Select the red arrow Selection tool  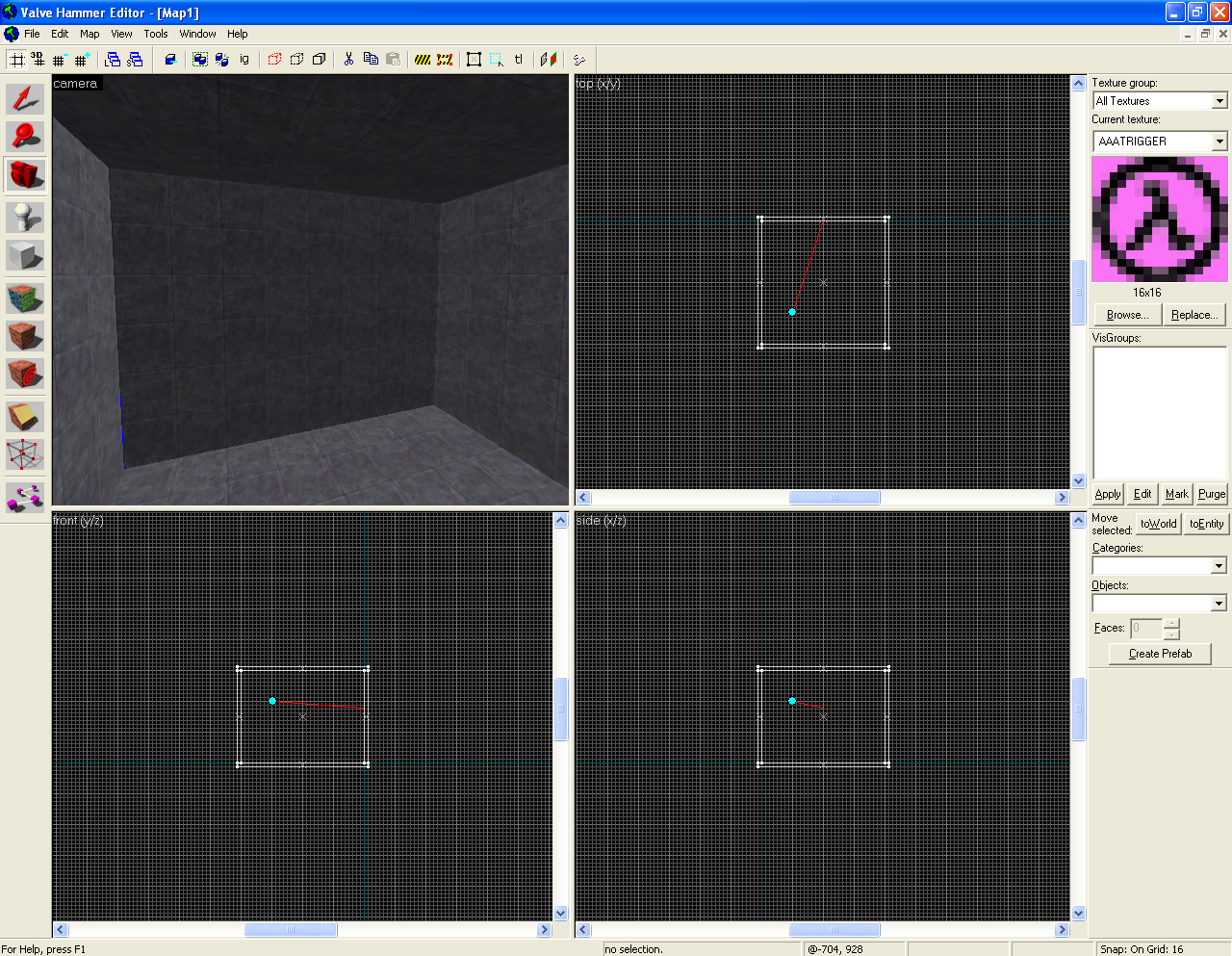coord(25,99)
